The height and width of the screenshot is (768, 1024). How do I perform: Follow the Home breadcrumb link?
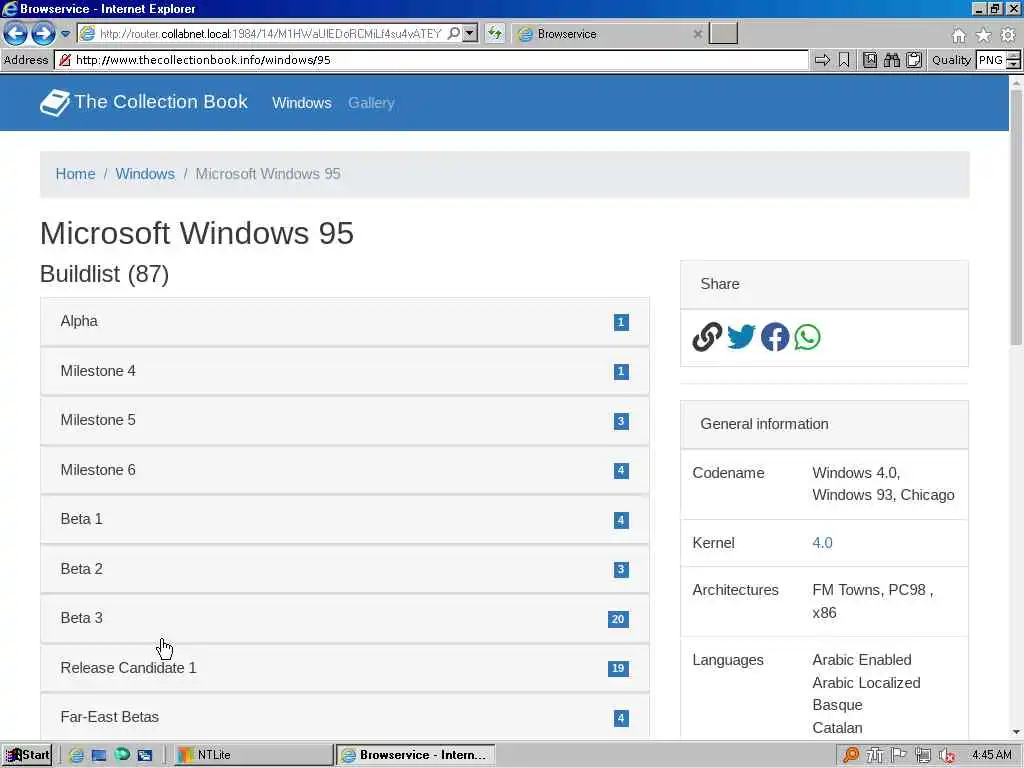(x=75, y=174)
